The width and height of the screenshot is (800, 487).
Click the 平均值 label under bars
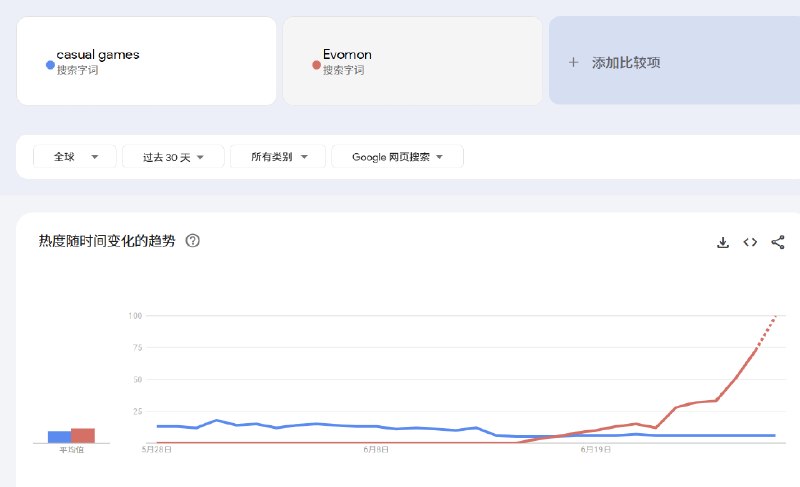pyautogui.click(x=71, y=450)
